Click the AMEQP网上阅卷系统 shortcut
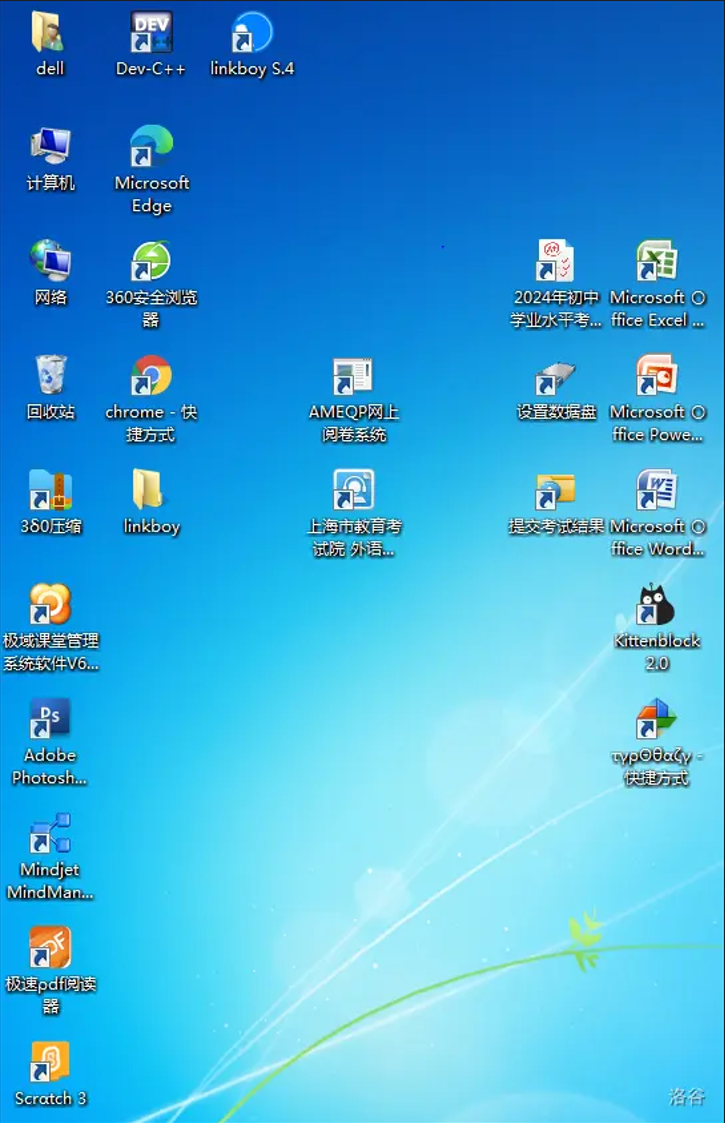Image resolution: width=725 pixels, height=1123 pixels. tap(353, 377)
